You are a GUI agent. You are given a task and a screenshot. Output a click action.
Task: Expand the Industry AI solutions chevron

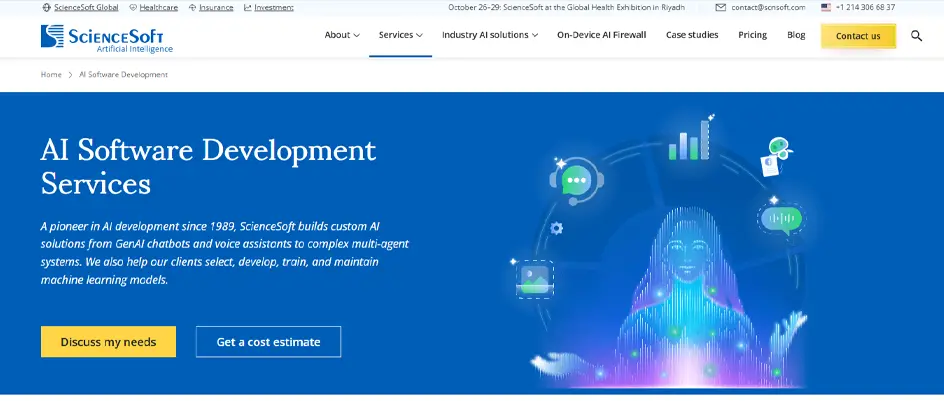click(535, 36)
